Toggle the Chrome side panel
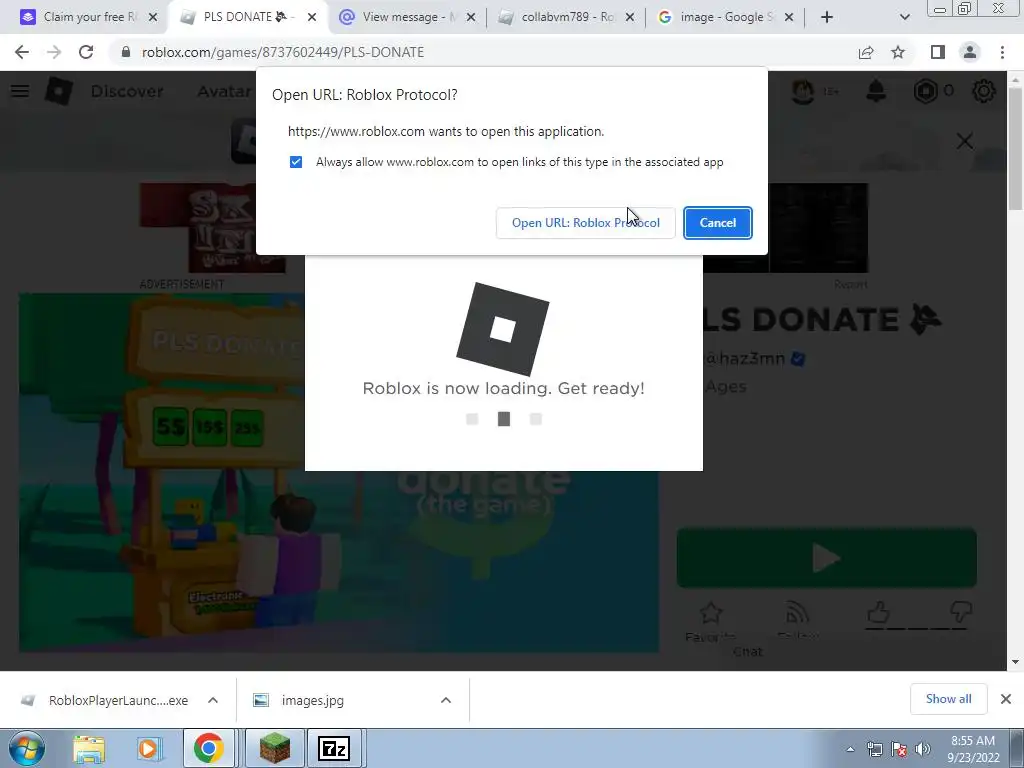This screenshot has height=768, width=1024. pyautogui.click(x=938, y=52)
